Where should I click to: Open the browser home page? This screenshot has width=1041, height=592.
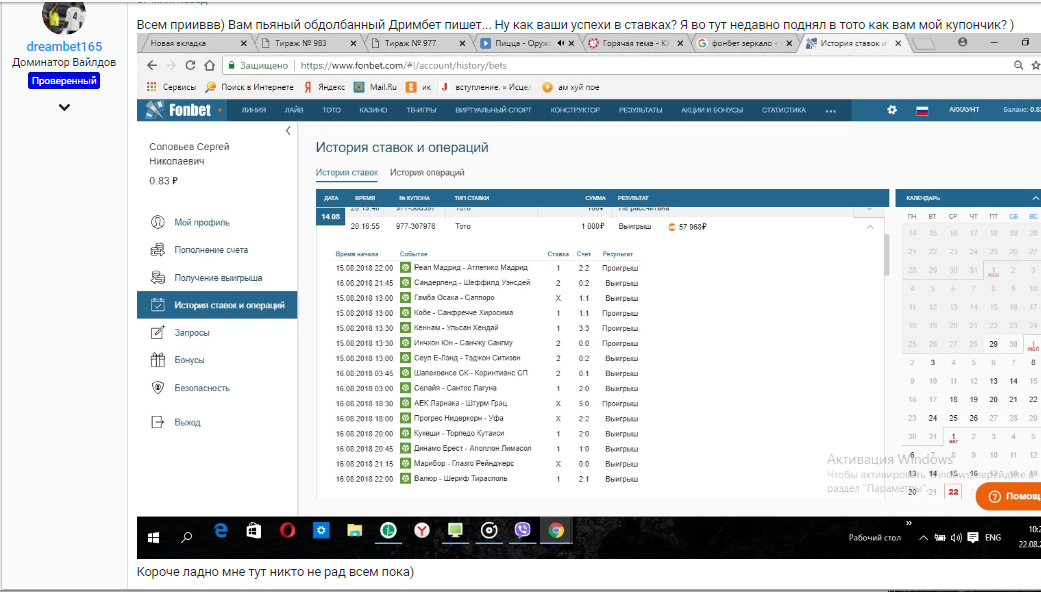point(210,66)
